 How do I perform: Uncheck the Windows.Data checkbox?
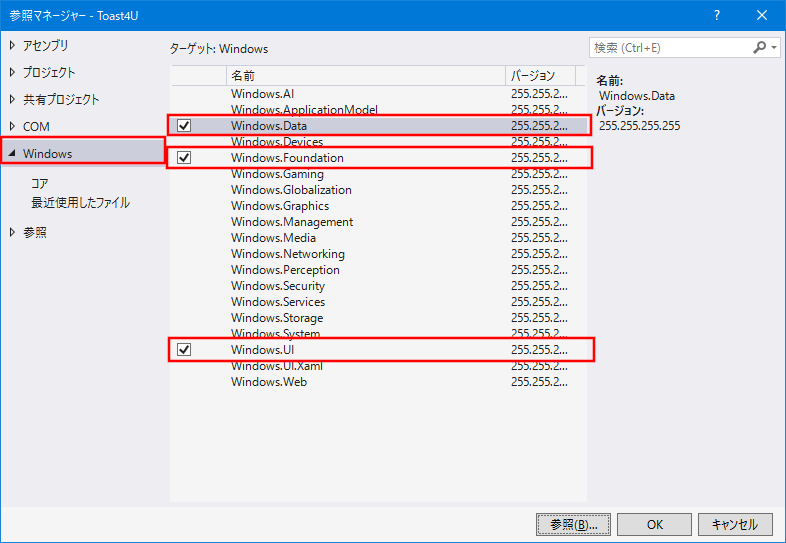(184, 126)
